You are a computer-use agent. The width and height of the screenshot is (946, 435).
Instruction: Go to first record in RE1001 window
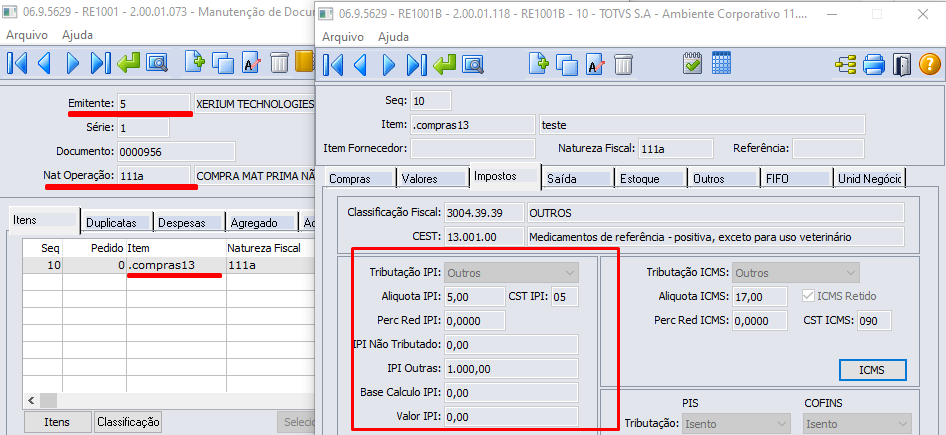17,63
